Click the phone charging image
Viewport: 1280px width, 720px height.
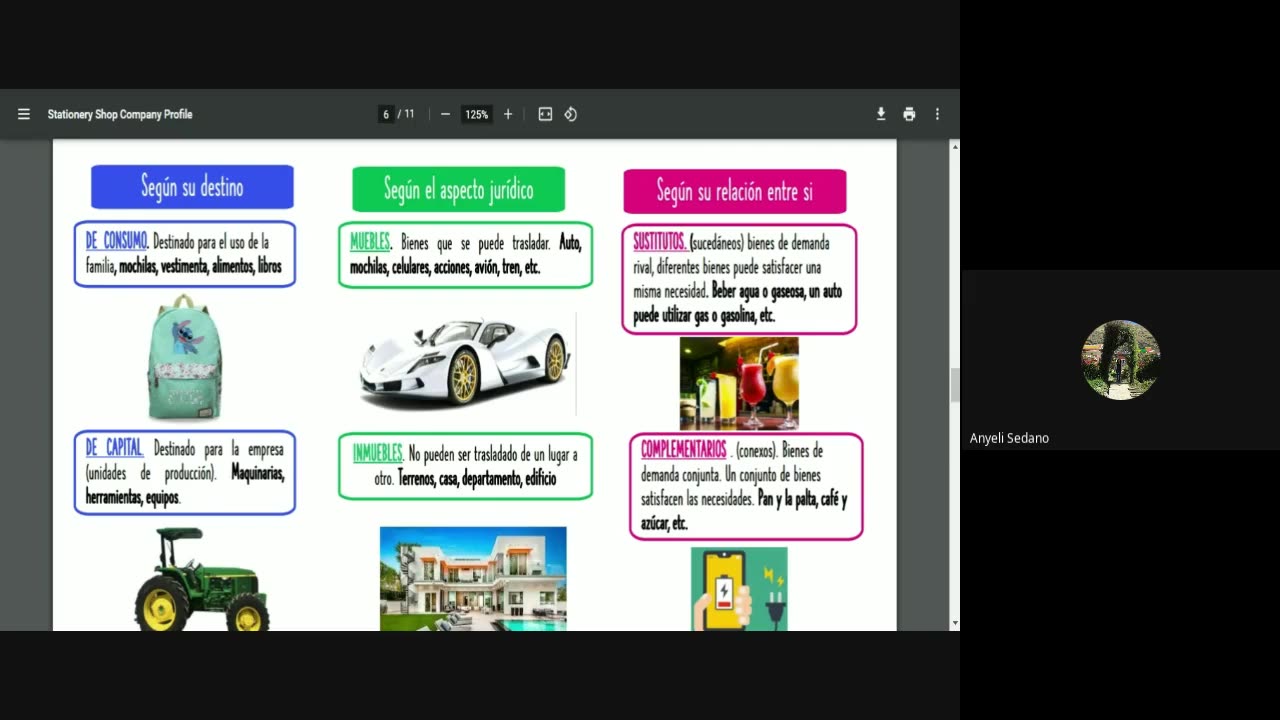pyautogui.click(x=739, y=589)
